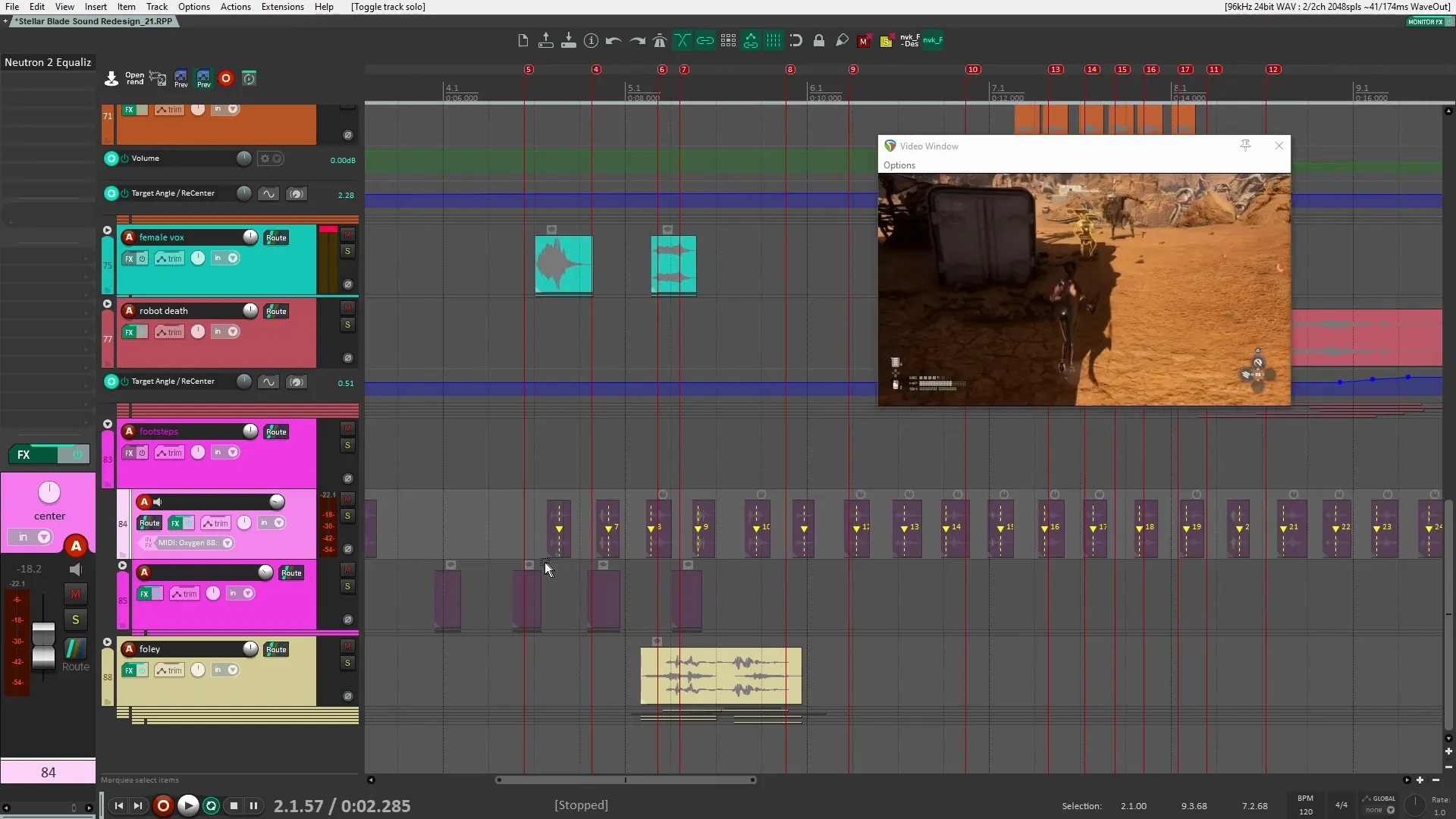Screen dimensions: 1456x819
Task: Open the FX chain on the foley track
Action: point(130,670)
